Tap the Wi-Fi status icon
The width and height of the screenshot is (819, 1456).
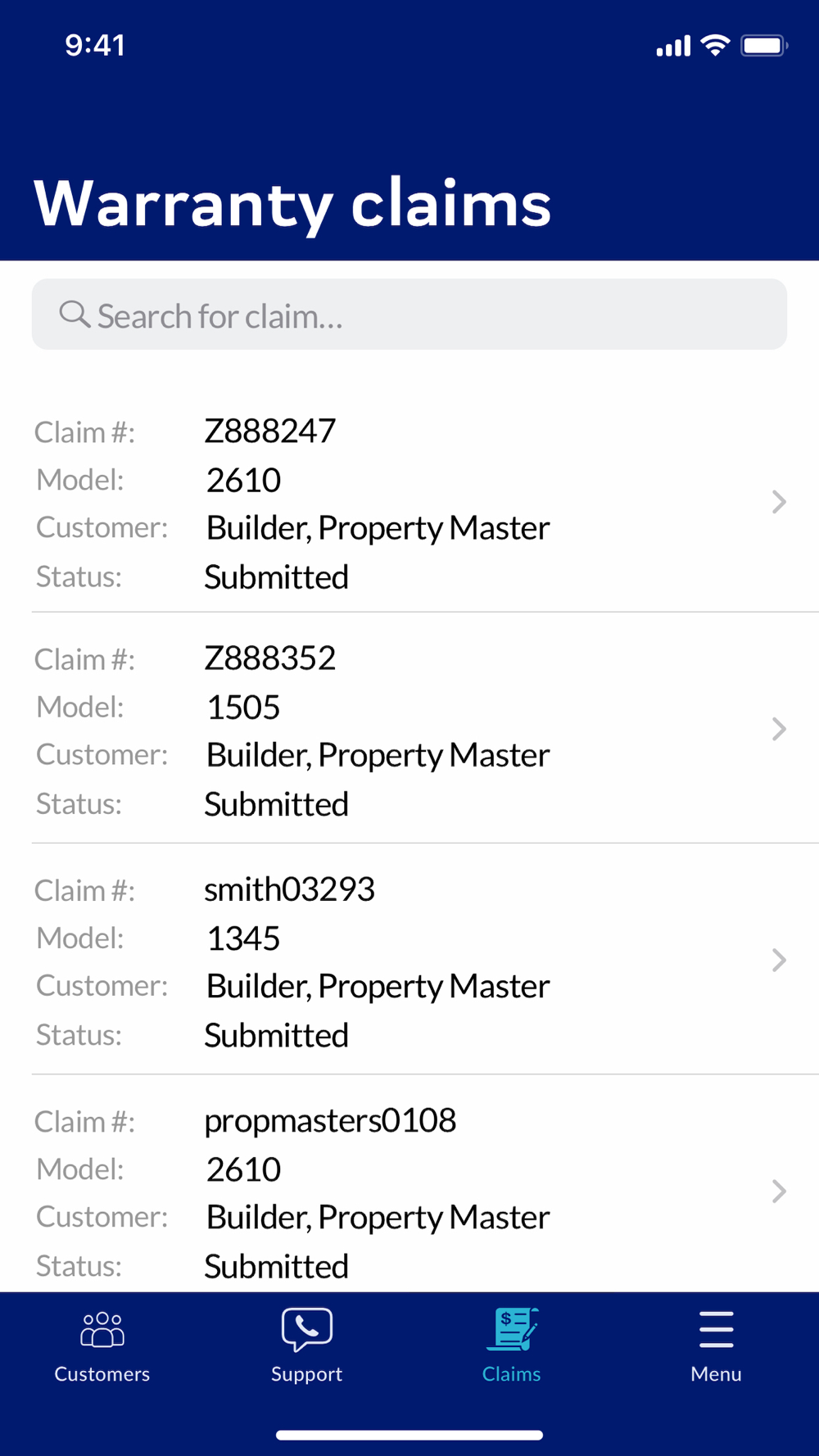click(x=716, y=46)
